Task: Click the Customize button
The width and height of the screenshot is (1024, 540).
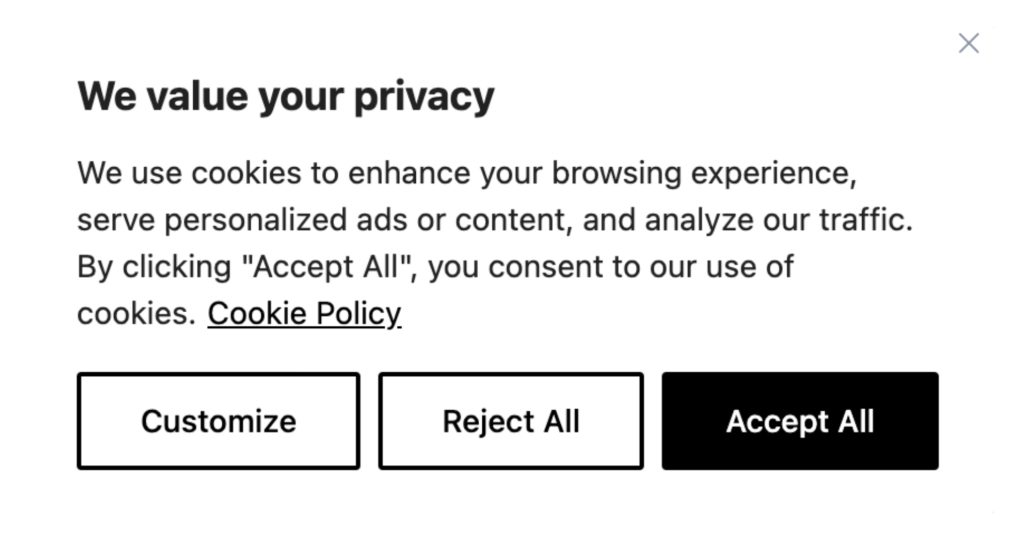Action: (x=218, y=421)
